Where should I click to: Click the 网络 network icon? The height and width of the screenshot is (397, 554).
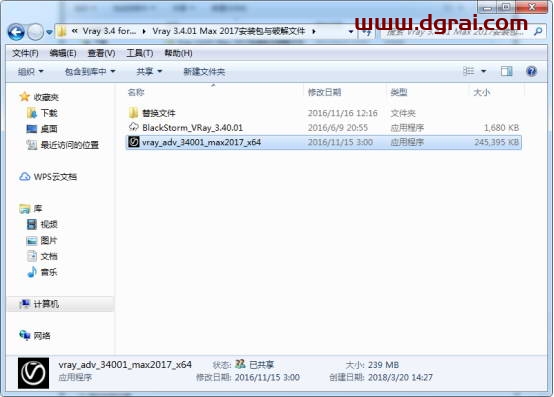24,335
